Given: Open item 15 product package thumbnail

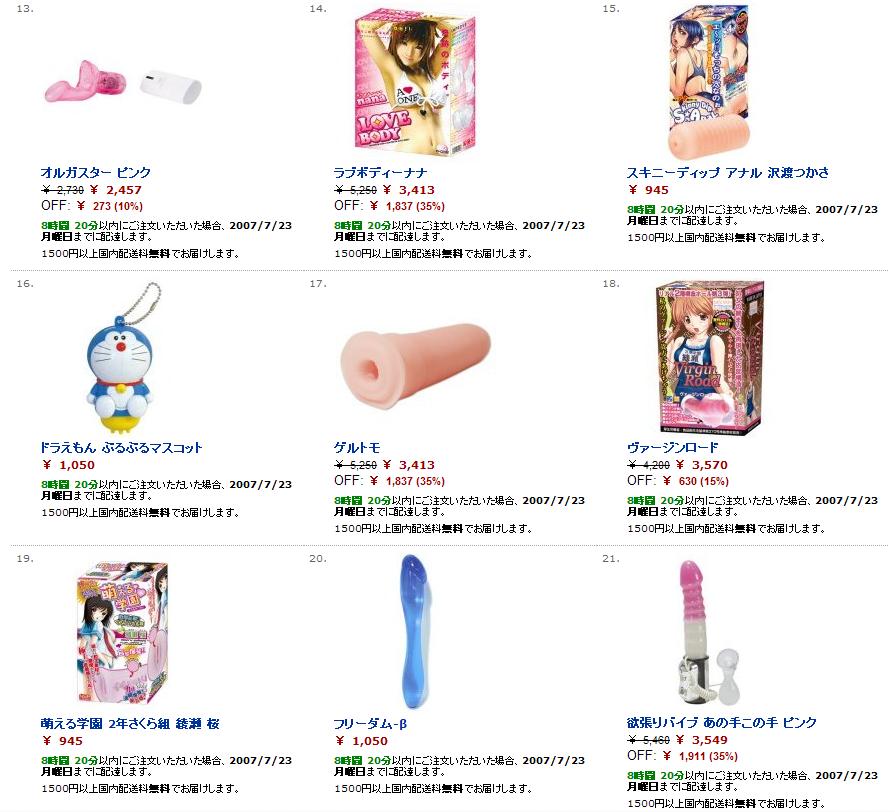Looking at the screenshot, I should [709, 83].
